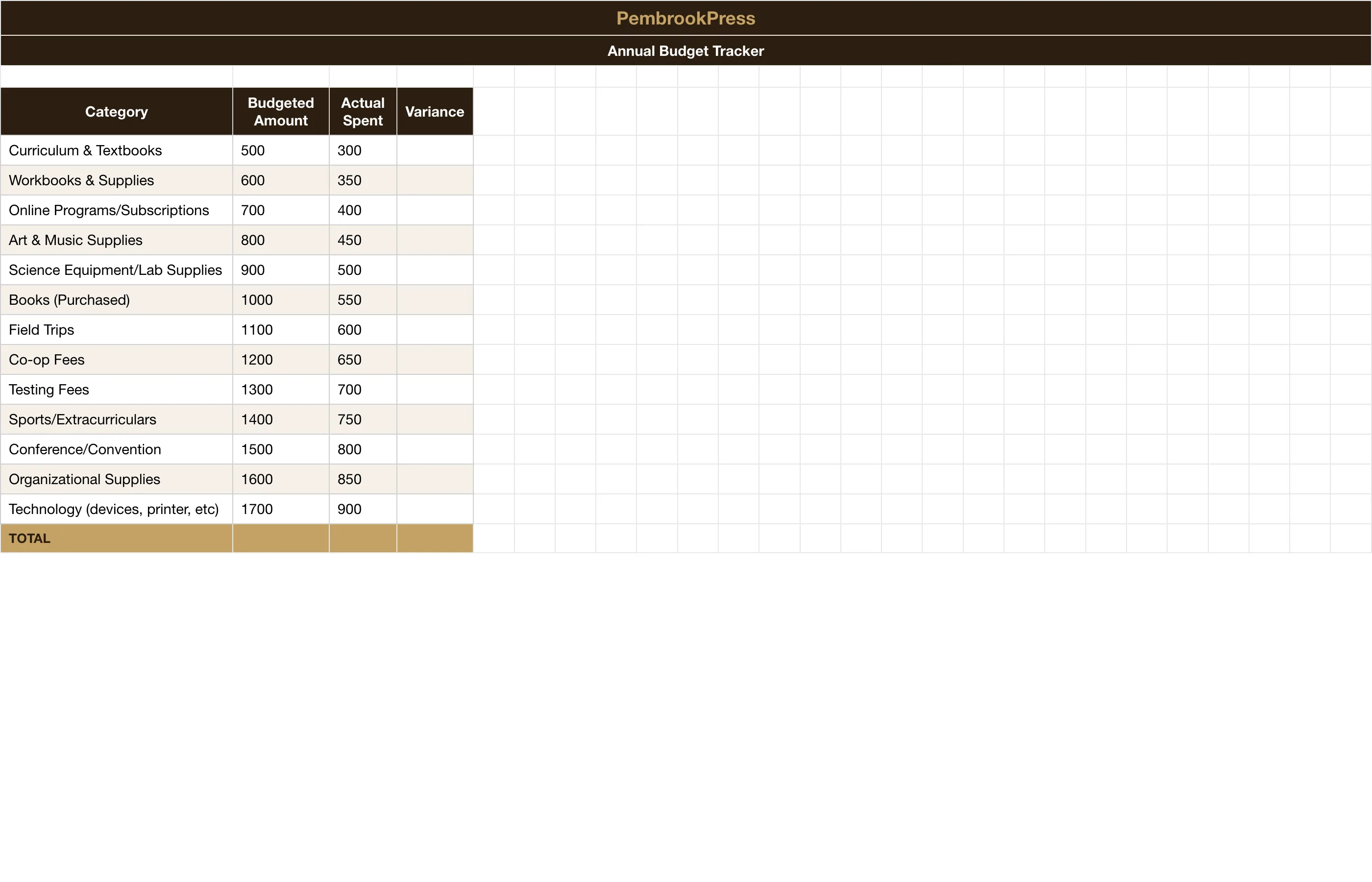Click the Art & Music Supplies cell

tap(117, 240)
